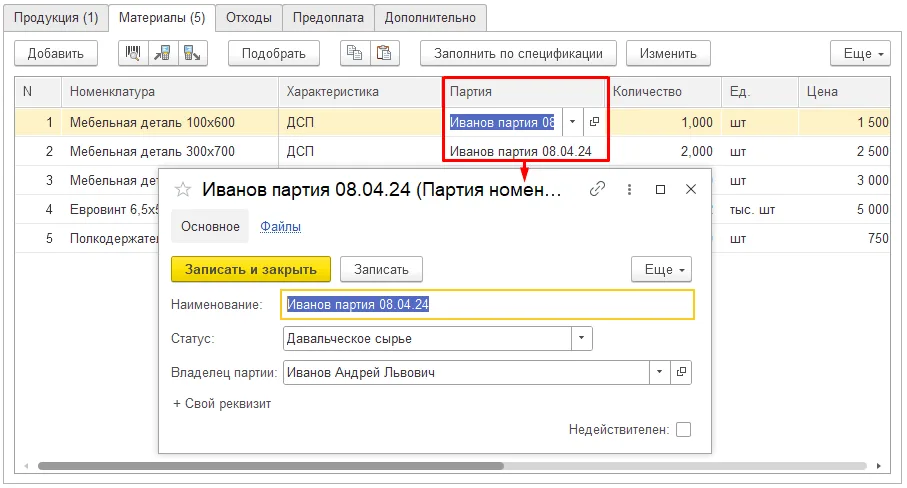
Task: Open the Владелец партии record form
Action: (x=681, y=372)
